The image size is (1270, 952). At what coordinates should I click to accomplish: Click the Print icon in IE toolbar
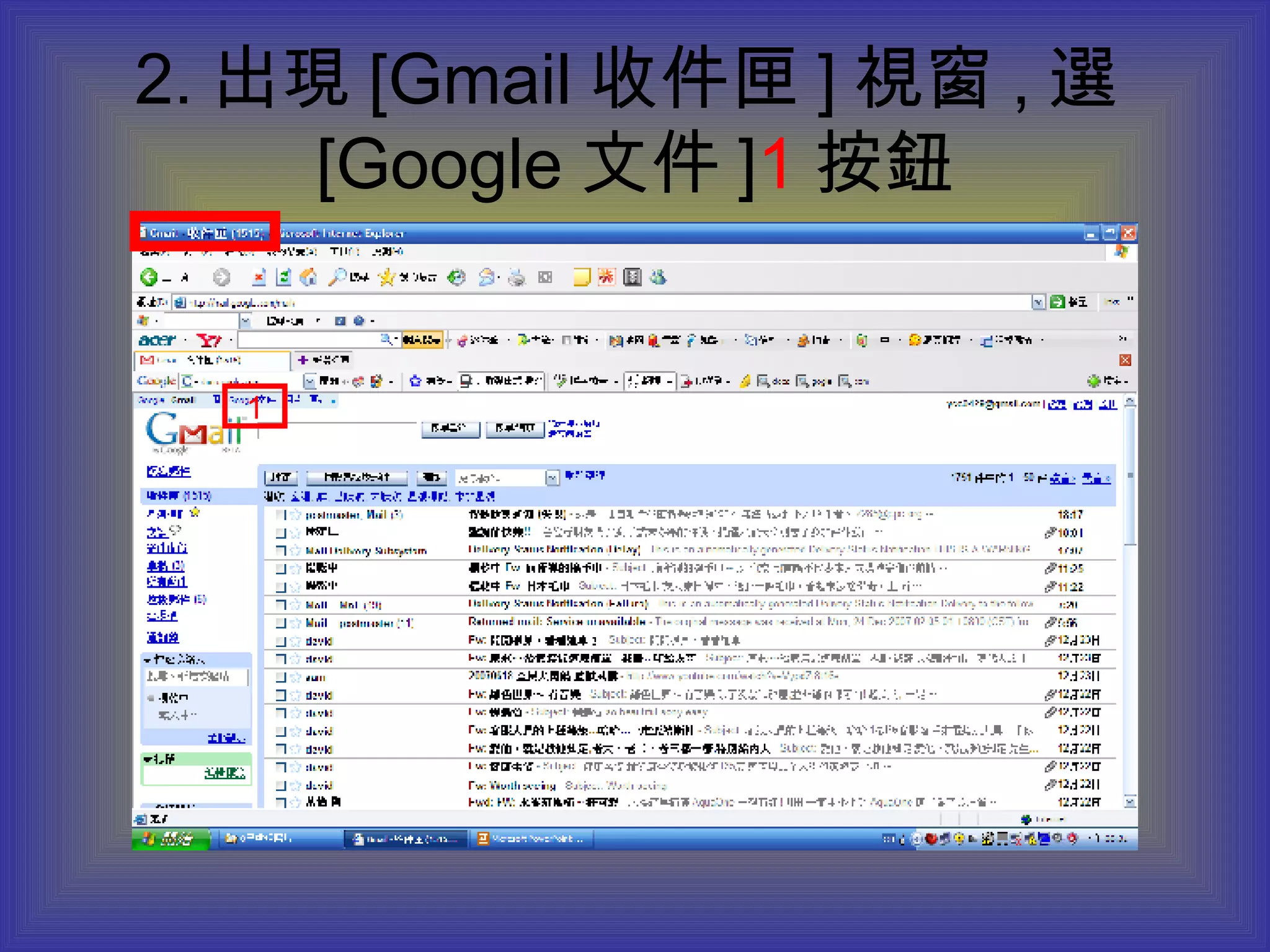516,277
